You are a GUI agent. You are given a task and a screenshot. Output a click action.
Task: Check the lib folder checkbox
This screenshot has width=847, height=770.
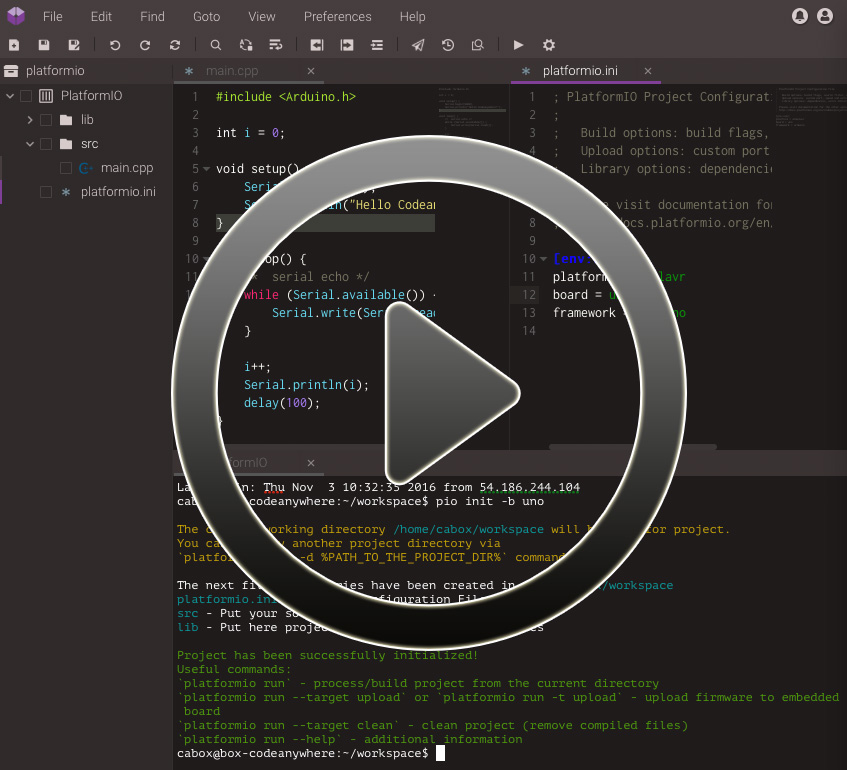coord(46,120)
